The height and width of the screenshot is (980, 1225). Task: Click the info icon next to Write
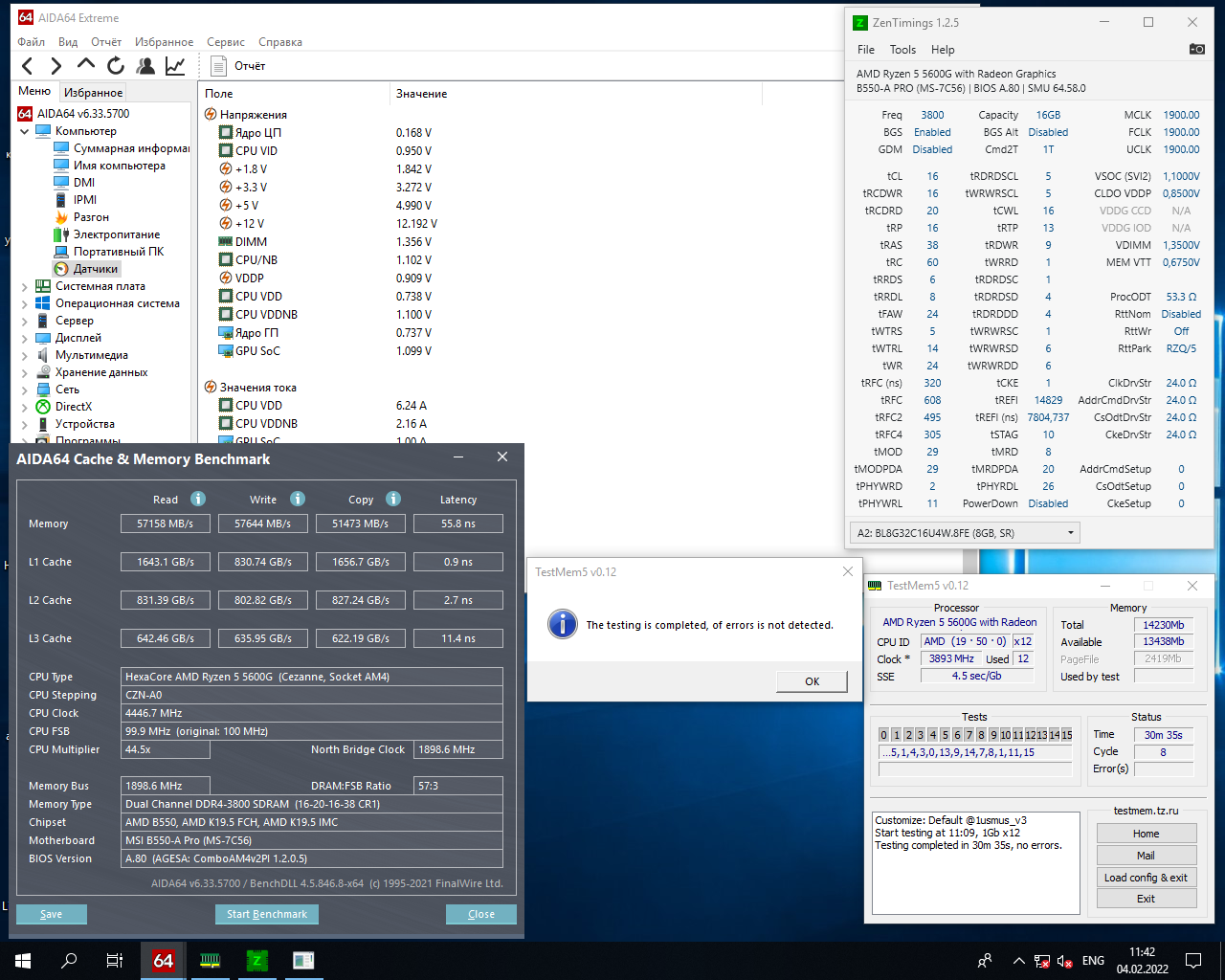[x=298, y=499]
